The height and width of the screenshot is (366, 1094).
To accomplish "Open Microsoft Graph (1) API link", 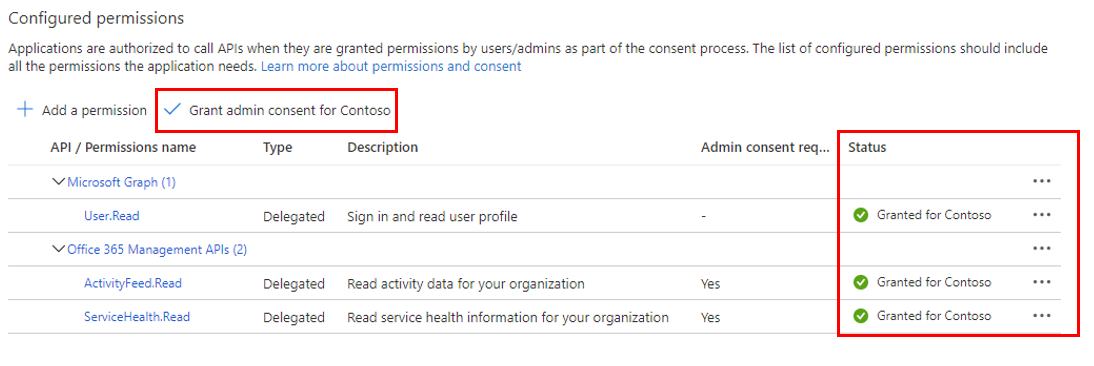I will pos(121,182).
